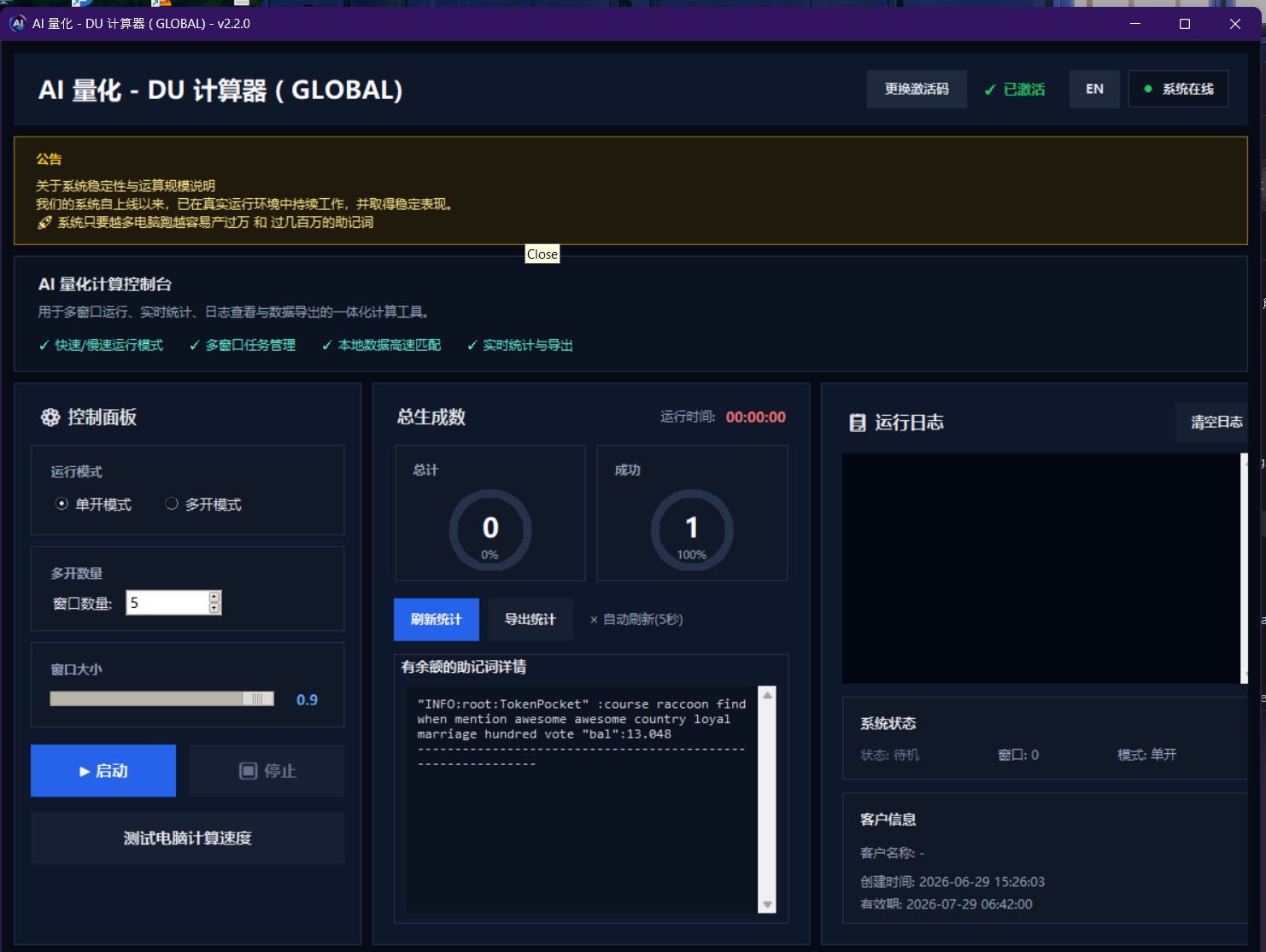Switch language with EN button

point(1094,89)
